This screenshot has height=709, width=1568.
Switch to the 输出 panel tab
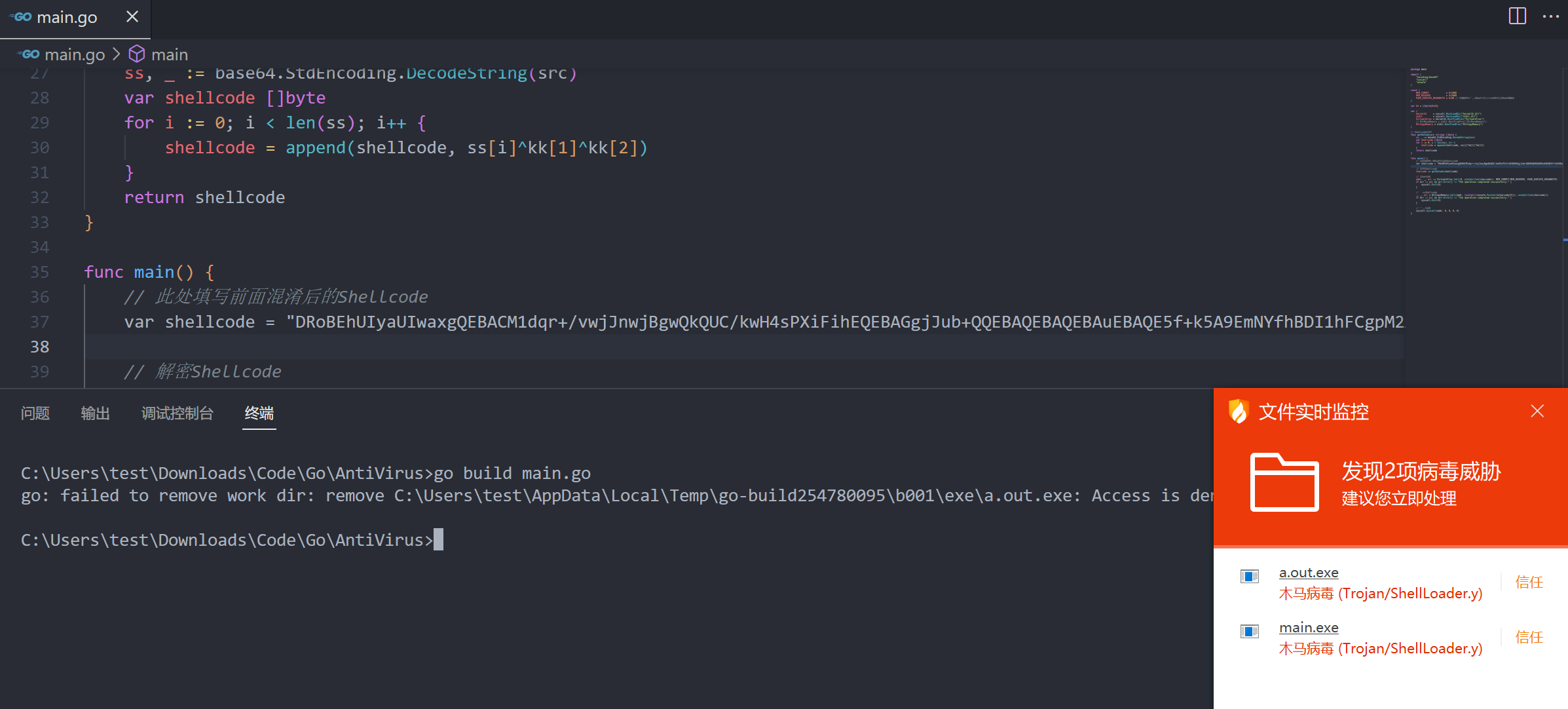(95, 413)
